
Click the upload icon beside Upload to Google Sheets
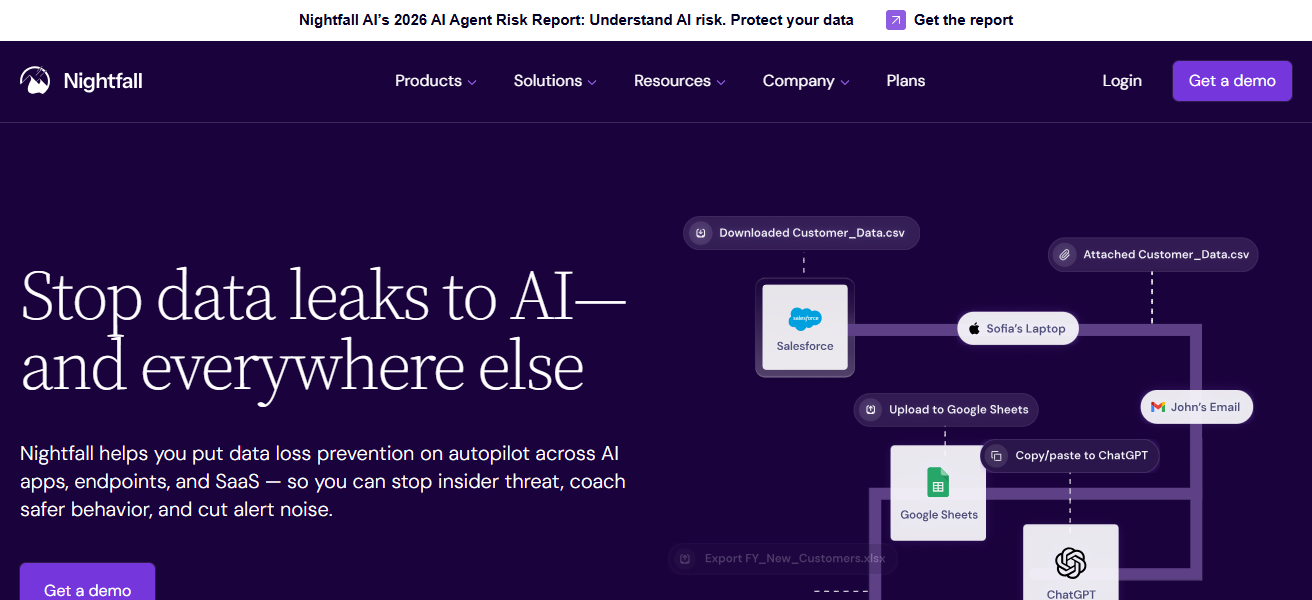pyautogui.click(x=871, y=409)
